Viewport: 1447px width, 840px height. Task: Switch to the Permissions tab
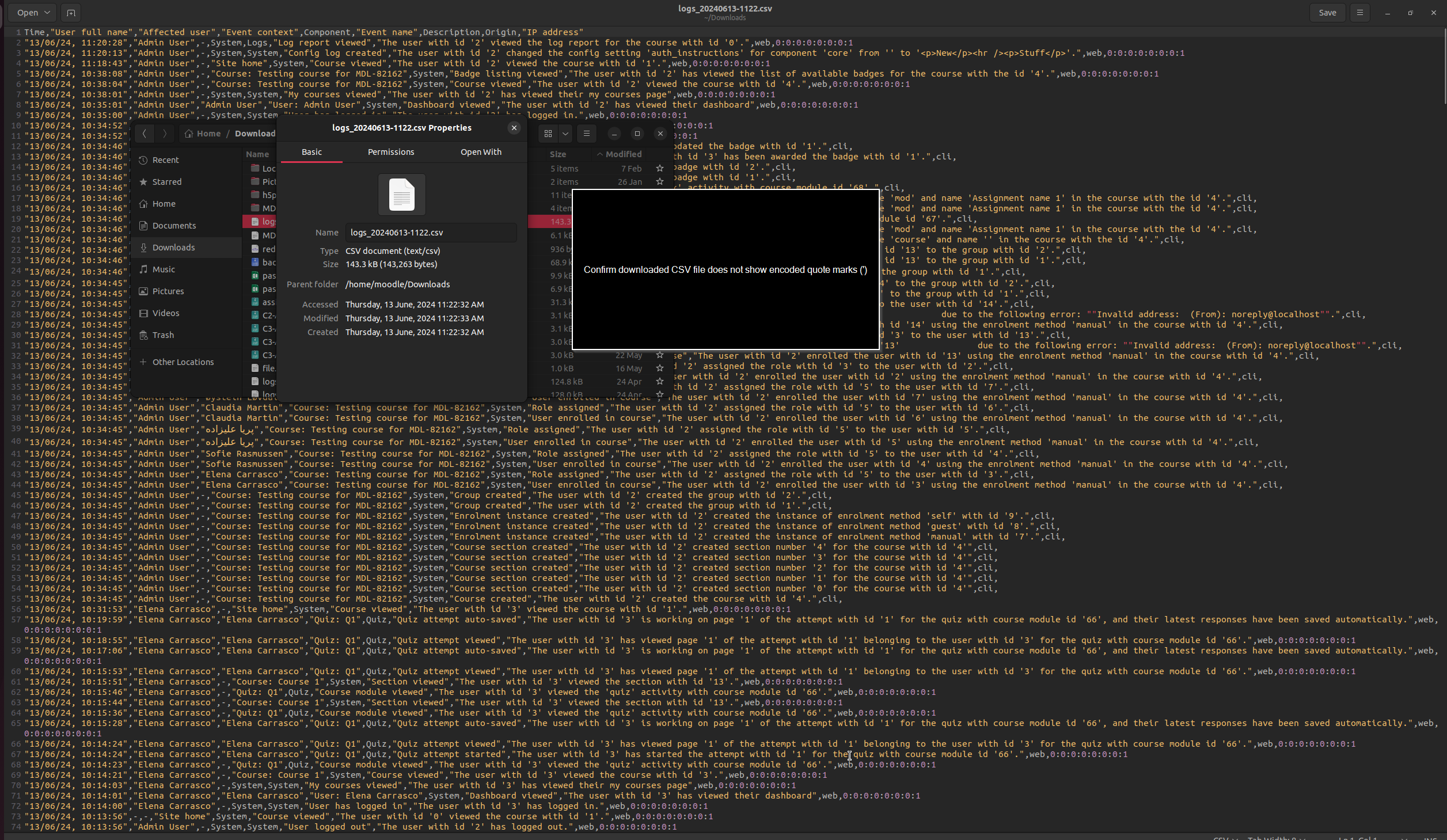(391, 152)
